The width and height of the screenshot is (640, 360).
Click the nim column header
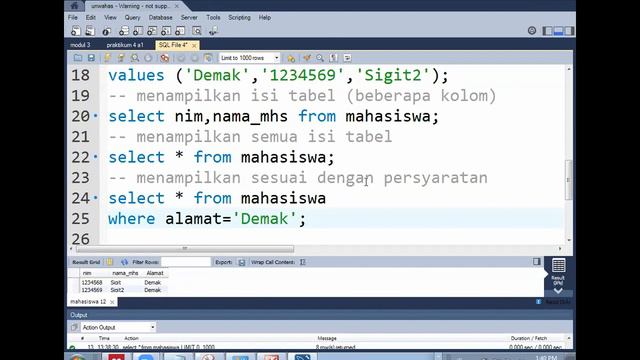pyautogui.click(x=87, y=273)
